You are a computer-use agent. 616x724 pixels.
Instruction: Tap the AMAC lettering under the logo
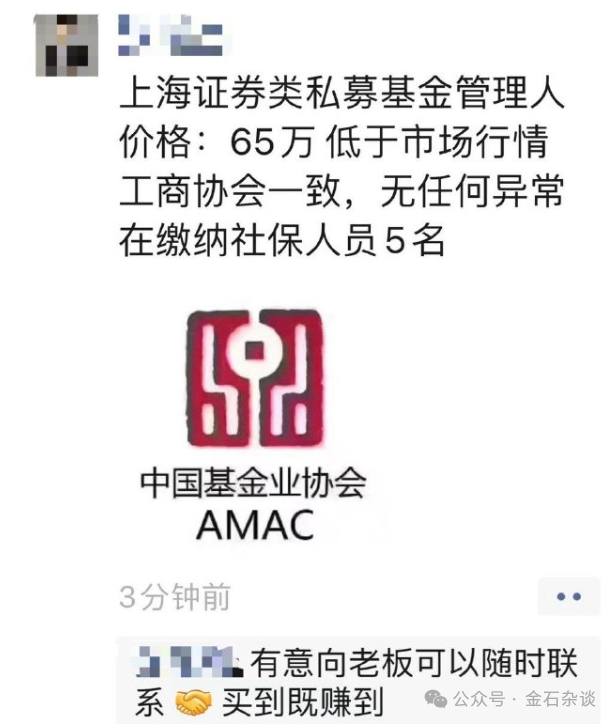point(255,525)
